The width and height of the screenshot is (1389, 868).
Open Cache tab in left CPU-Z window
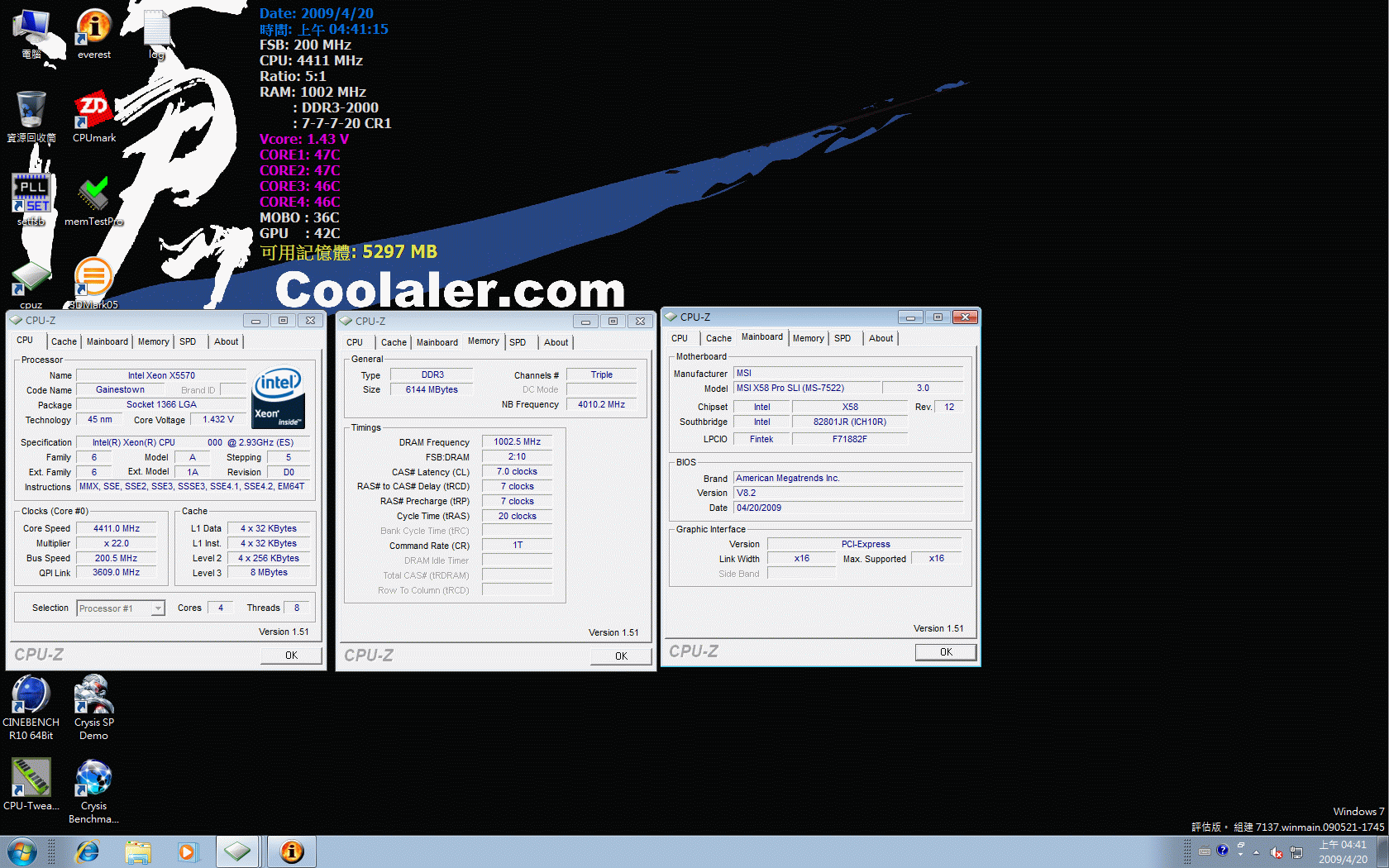tap(64, 341)
